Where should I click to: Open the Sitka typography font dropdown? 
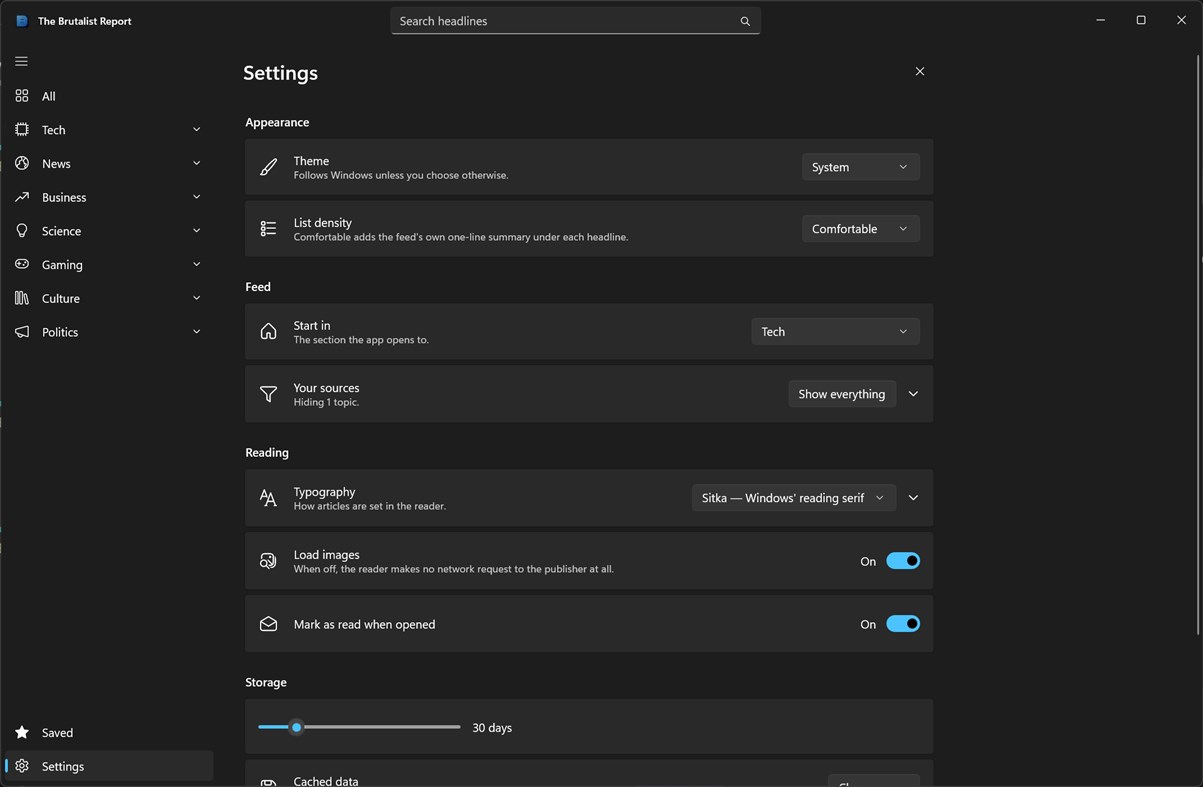pyautogui.click(x=794, y=498)
